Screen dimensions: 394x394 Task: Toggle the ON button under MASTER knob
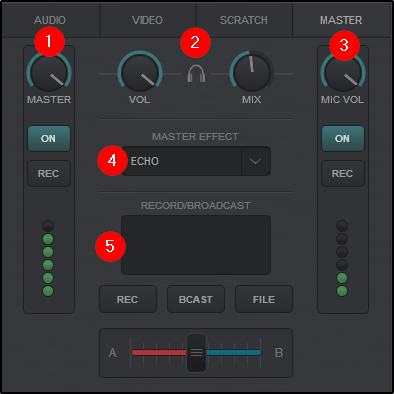coord(49,138)
